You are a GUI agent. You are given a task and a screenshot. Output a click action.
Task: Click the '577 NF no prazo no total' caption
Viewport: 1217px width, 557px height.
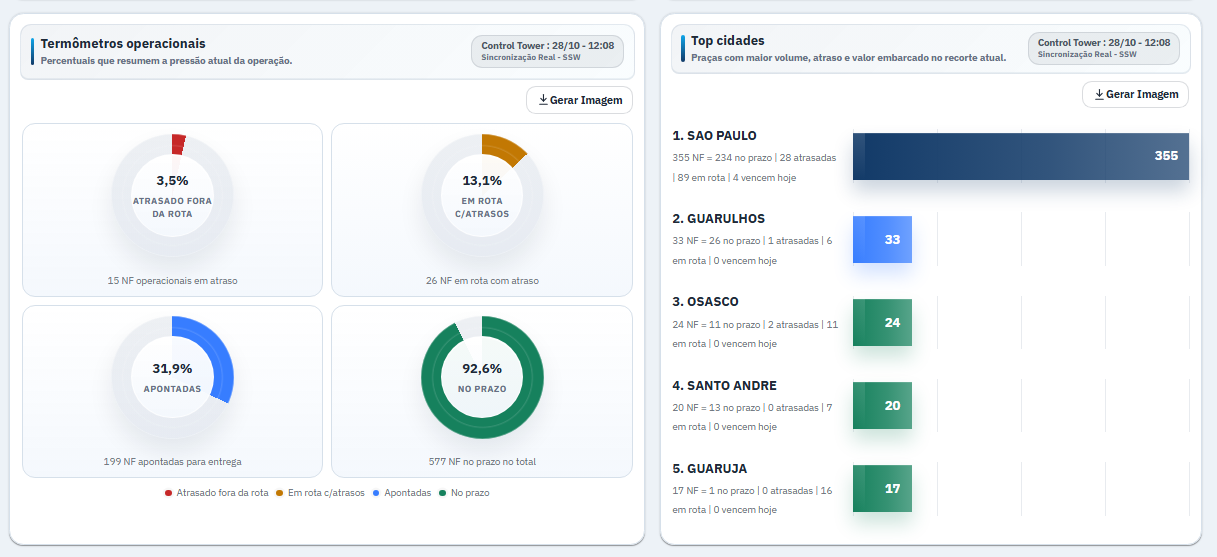point(482,462)
